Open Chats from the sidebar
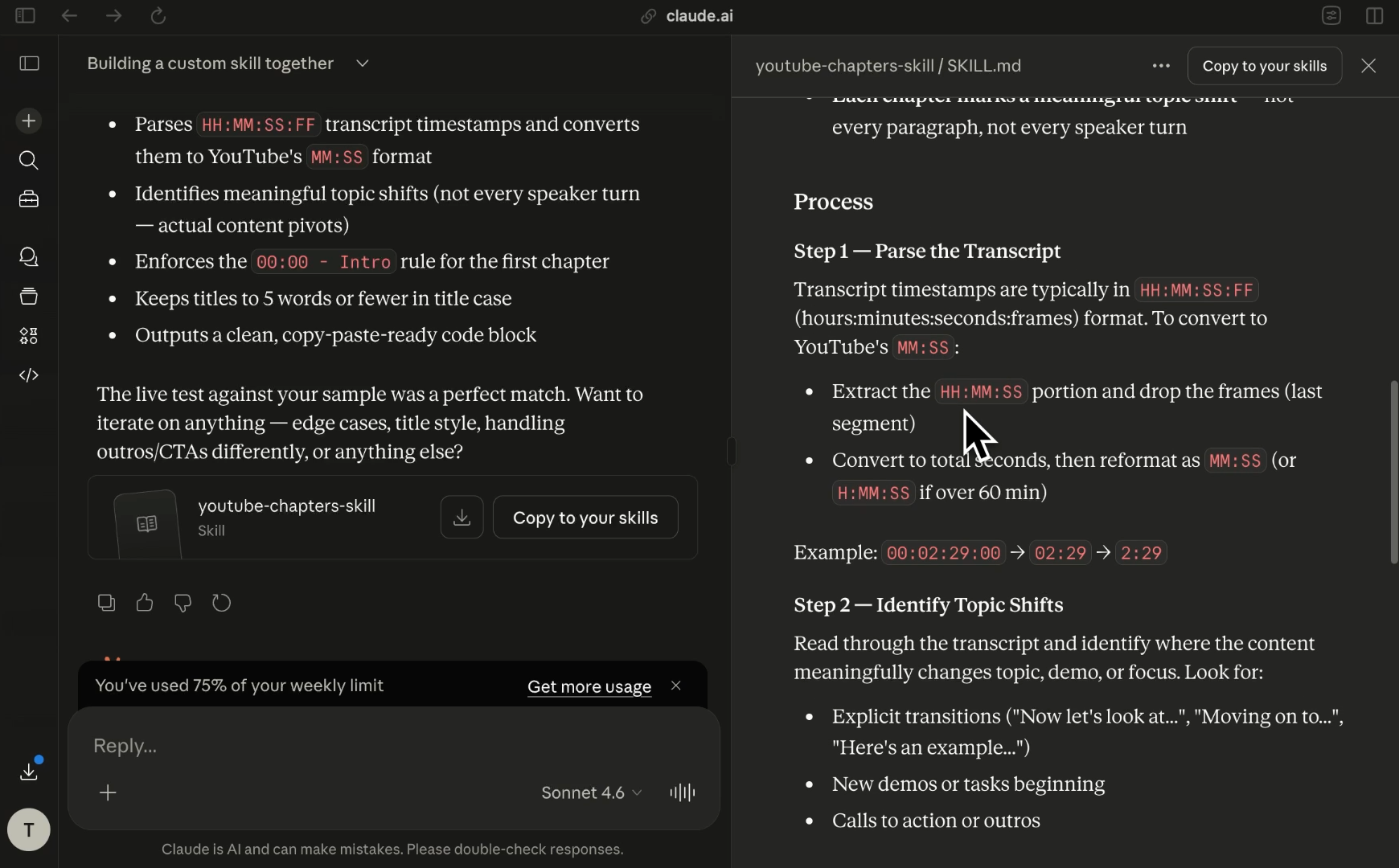This screenshot has width=1399, height=868. (x=29, y=257)
